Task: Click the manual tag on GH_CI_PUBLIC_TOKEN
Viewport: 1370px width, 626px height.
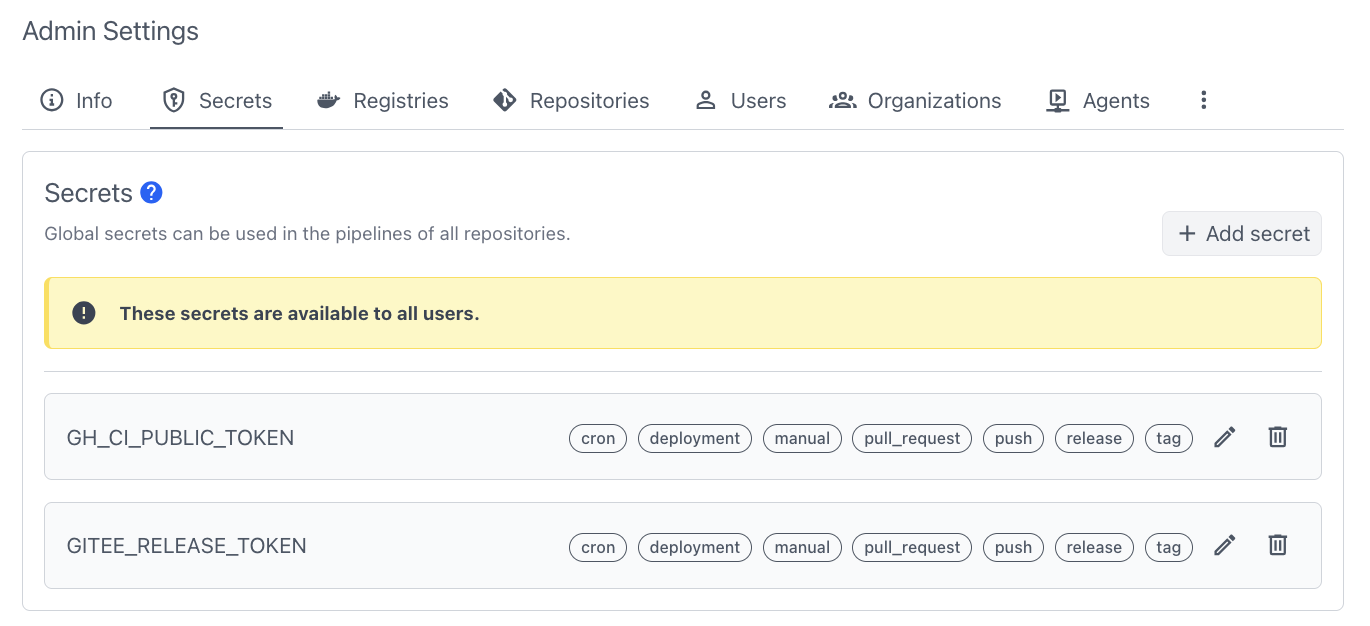Action: [802, 438]
